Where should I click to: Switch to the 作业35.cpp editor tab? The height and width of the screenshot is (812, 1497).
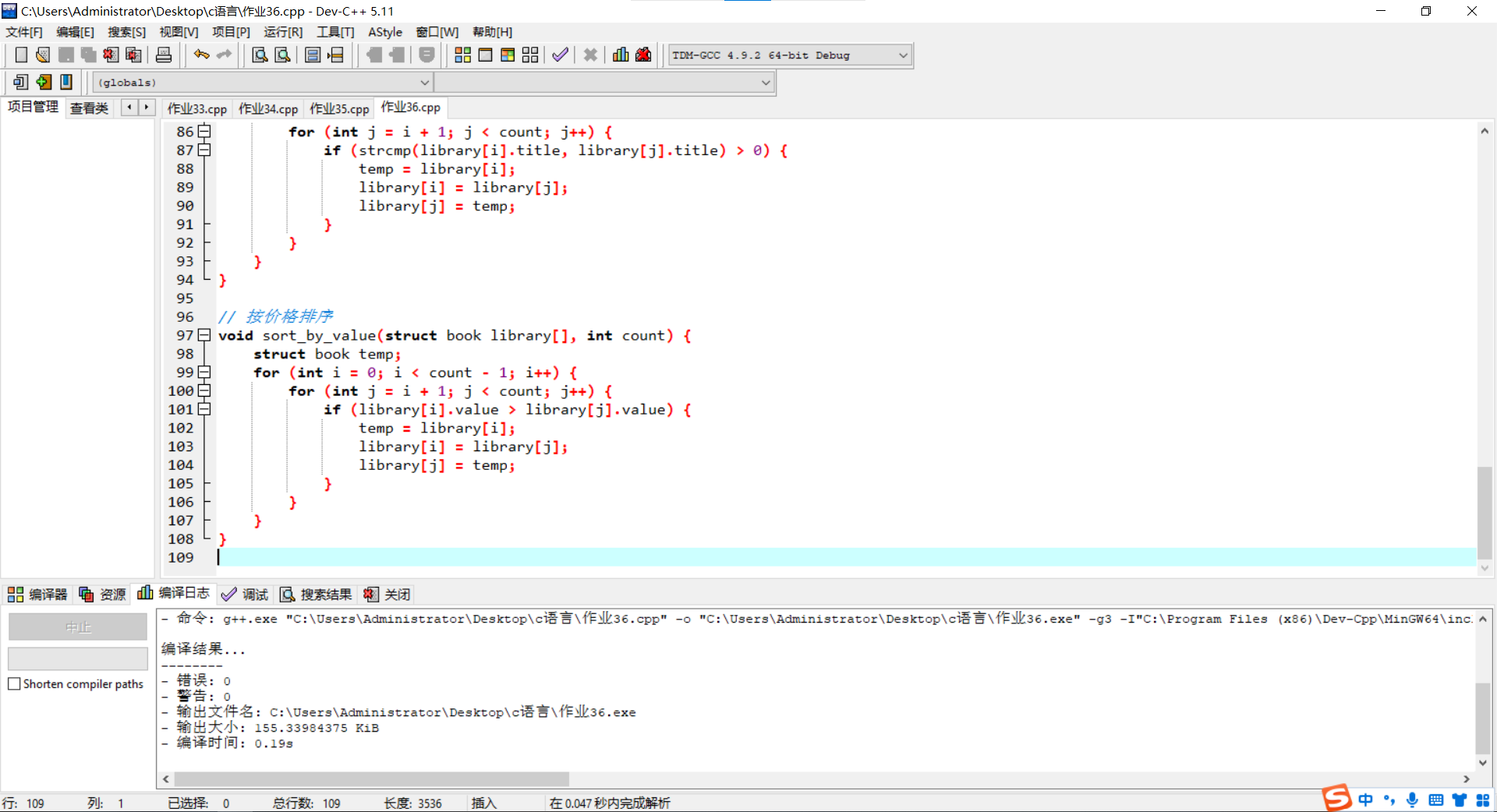339,109
